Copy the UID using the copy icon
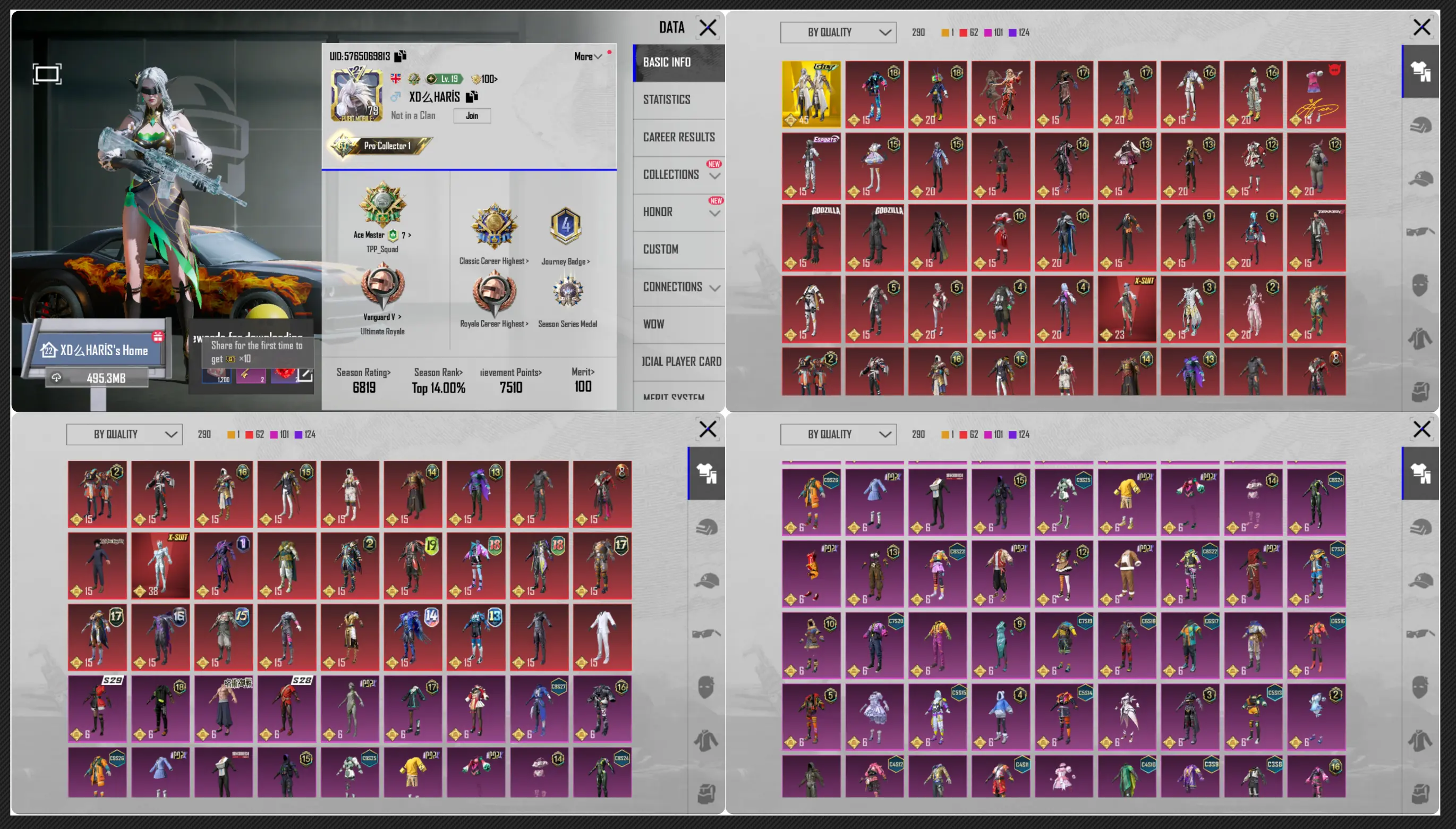This screenshot has width=1456, height=829. click(401, 56)
